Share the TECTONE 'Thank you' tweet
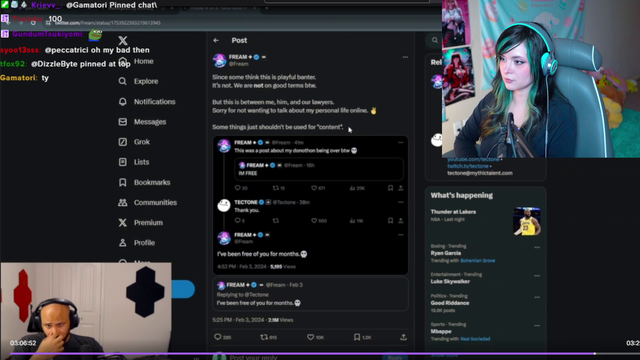 click(401, 220)
